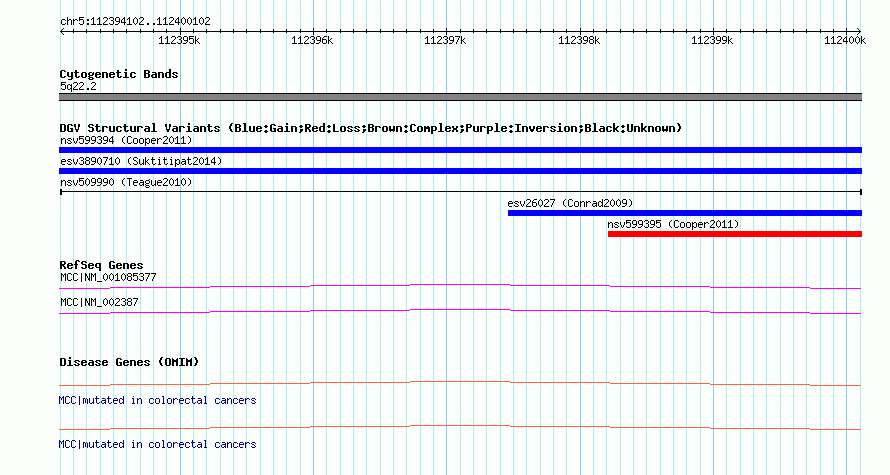
Task: Select the Cytogenetic Bands track title
Action: 119,74
